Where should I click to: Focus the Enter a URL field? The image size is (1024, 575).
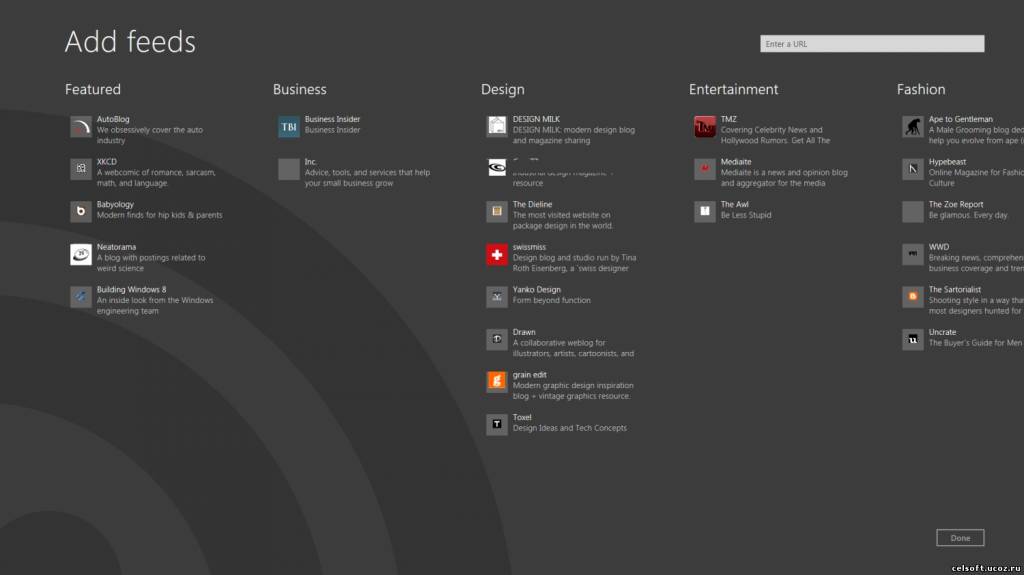[872, 44]
